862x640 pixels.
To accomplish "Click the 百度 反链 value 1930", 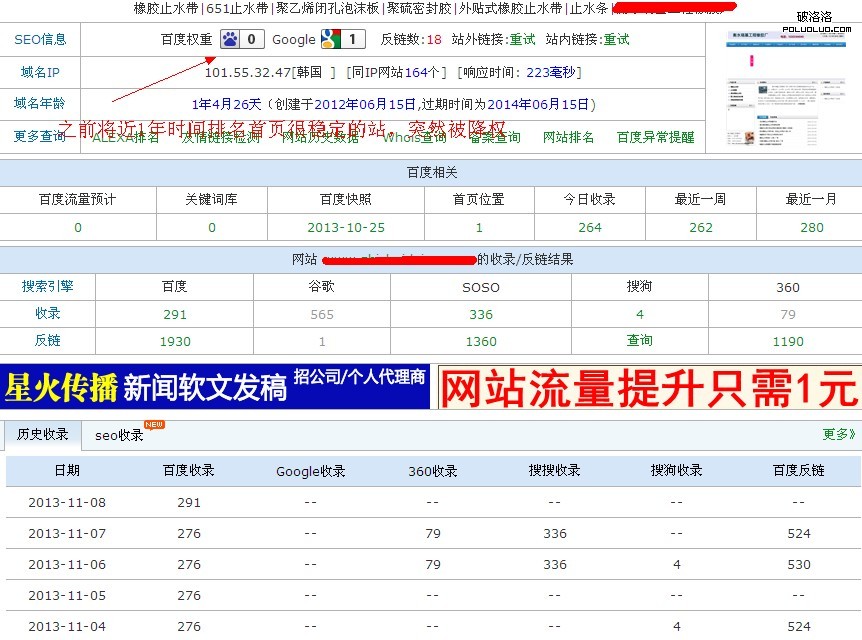I will click(x=175, y=341).
